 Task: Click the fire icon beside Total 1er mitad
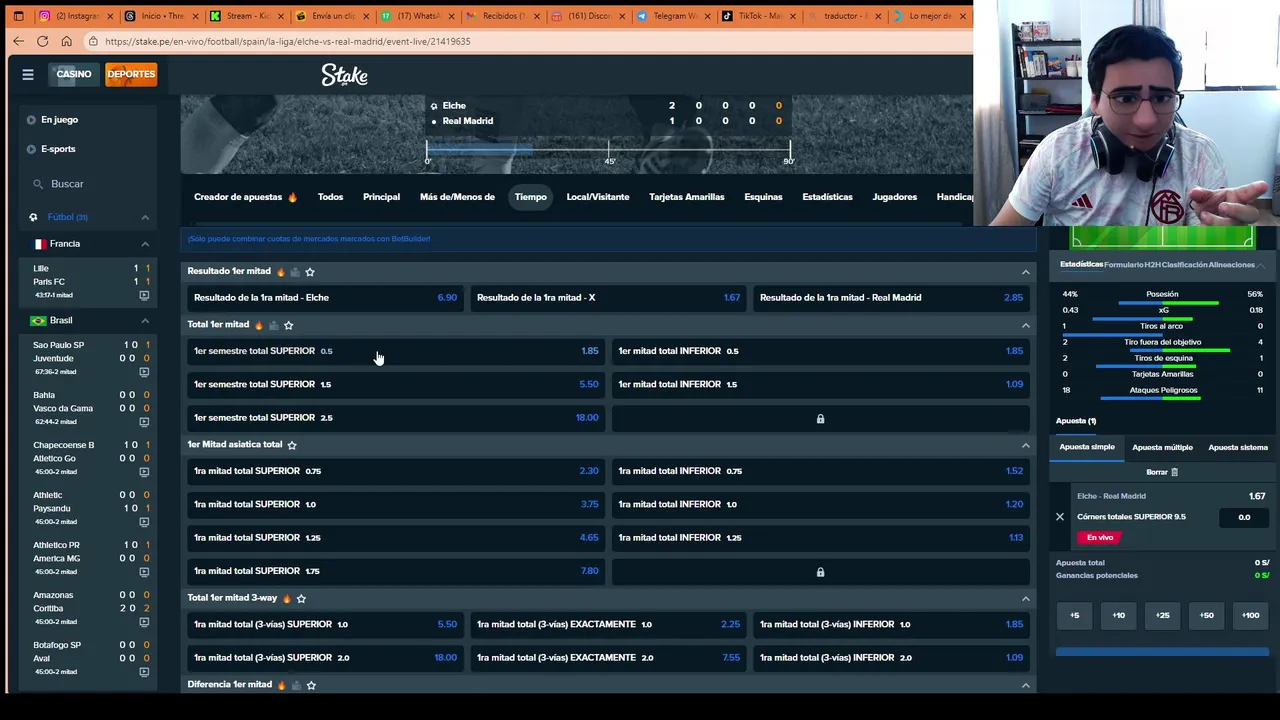click(x=259, y=325)
